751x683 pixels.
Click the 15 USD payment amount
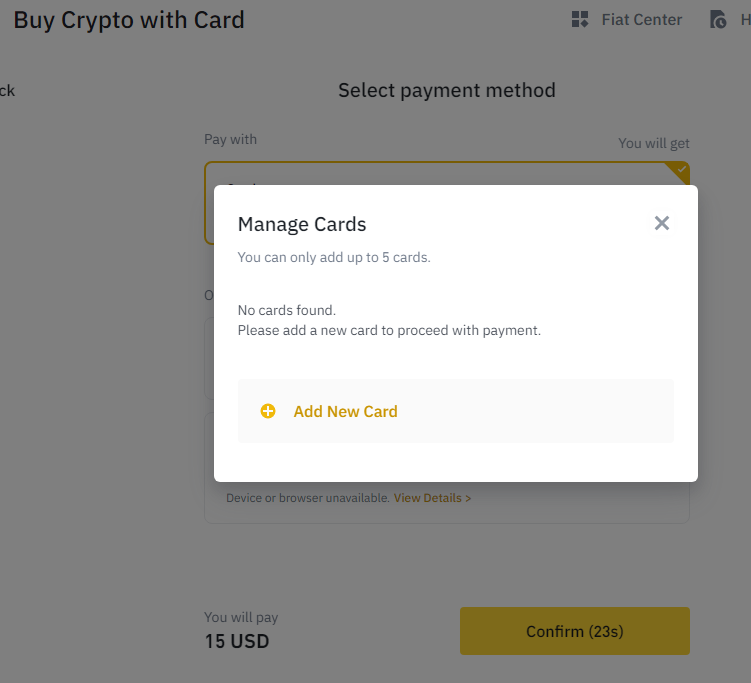pos(236,641)
